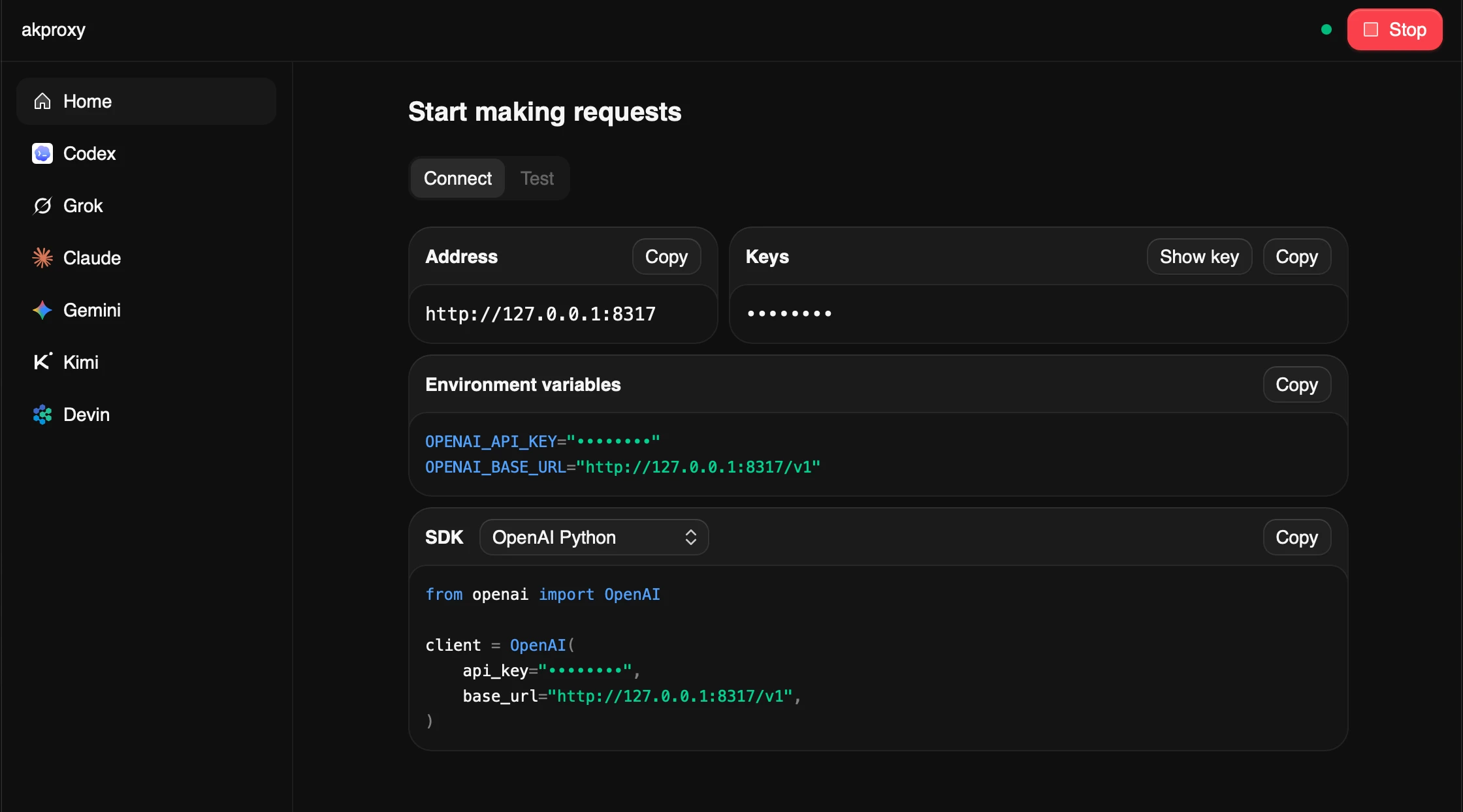Viewport: 1463px width, 812px height.
Task: Copy the Keys value
Action: pyautogui.click(x=1296, y=257)
